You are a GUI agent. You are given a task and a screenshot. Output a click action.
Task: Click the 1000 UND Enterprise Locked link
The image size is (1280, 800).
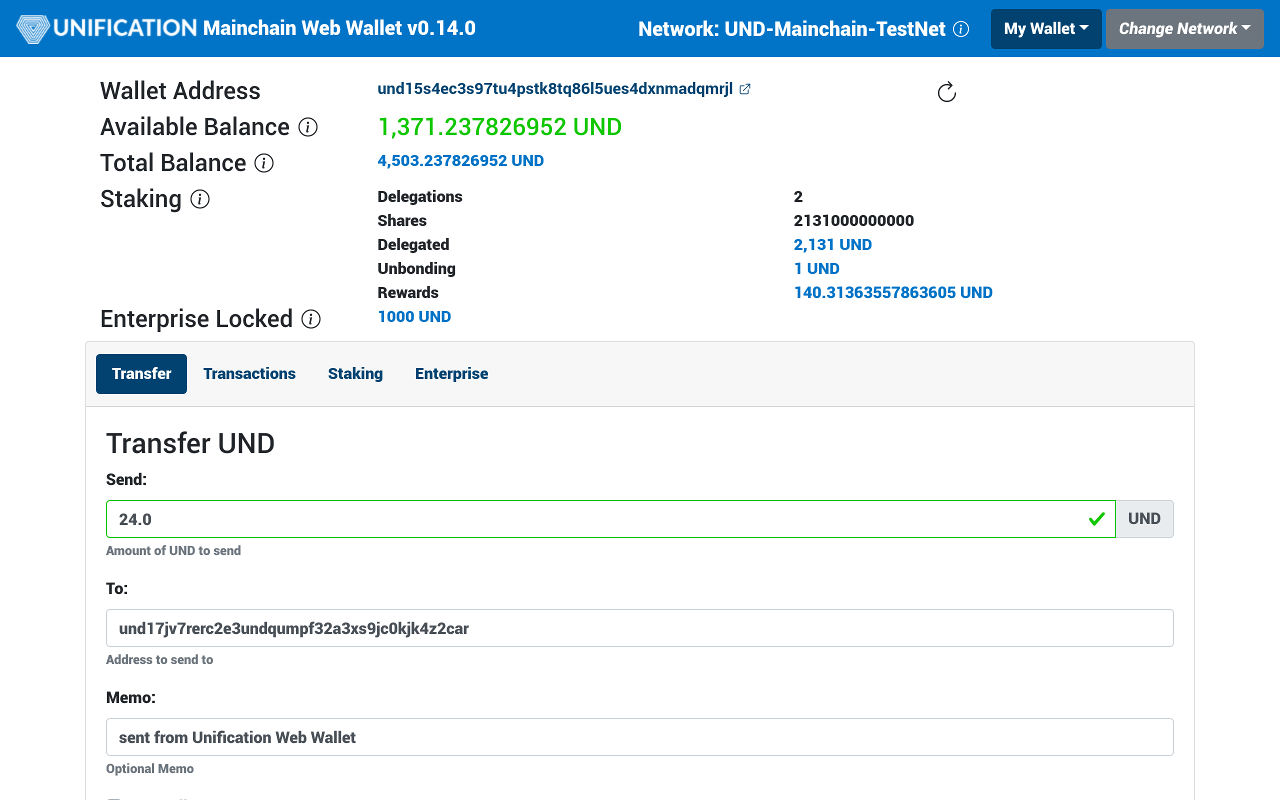[414, 316]
